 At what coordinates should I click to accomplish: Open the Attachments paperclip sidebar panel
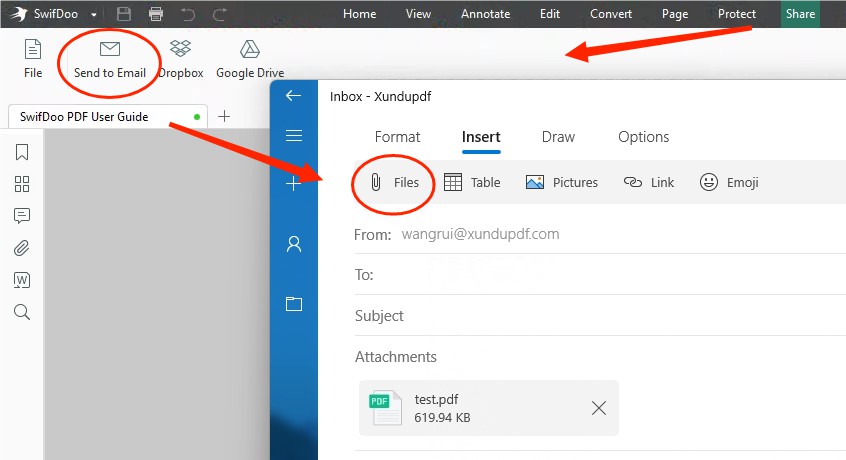(x=22, y=248)
